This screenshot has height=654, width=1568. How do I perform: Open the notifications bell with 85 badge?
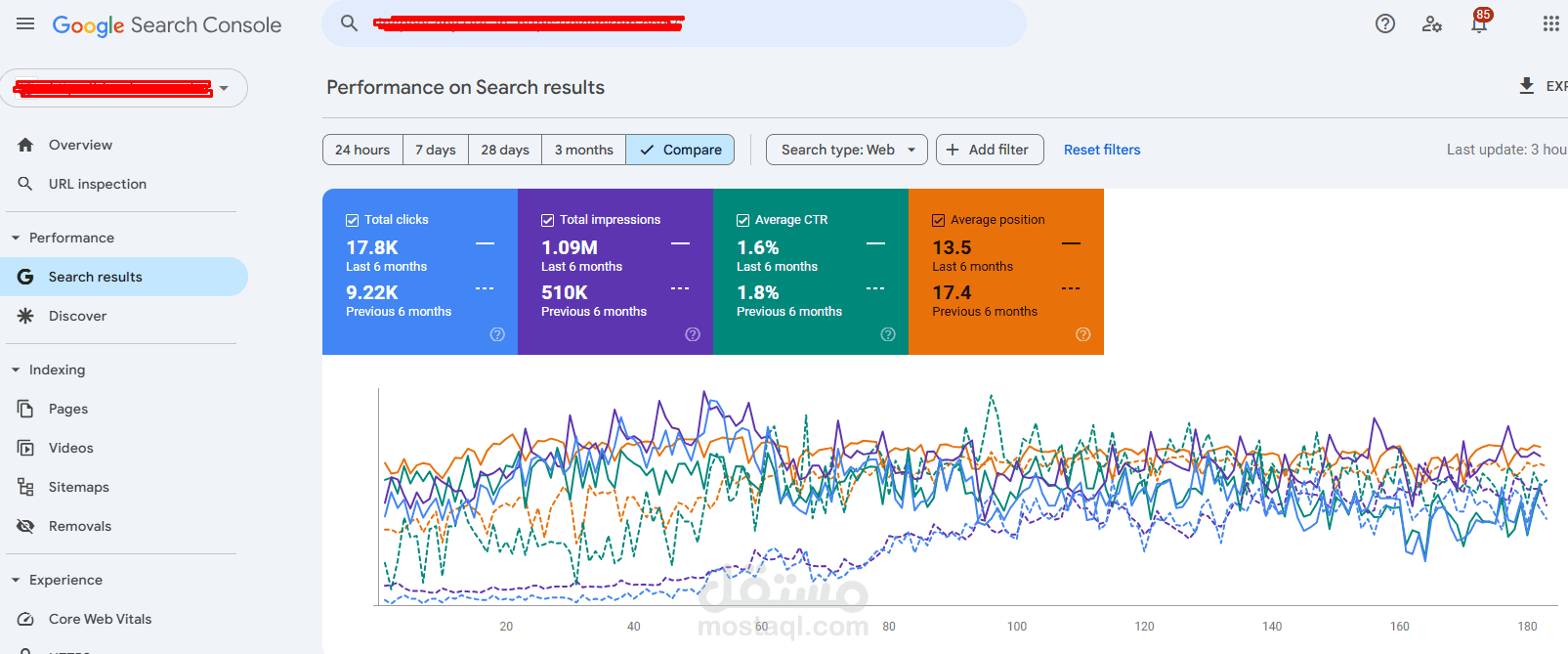pos(1479,22)
